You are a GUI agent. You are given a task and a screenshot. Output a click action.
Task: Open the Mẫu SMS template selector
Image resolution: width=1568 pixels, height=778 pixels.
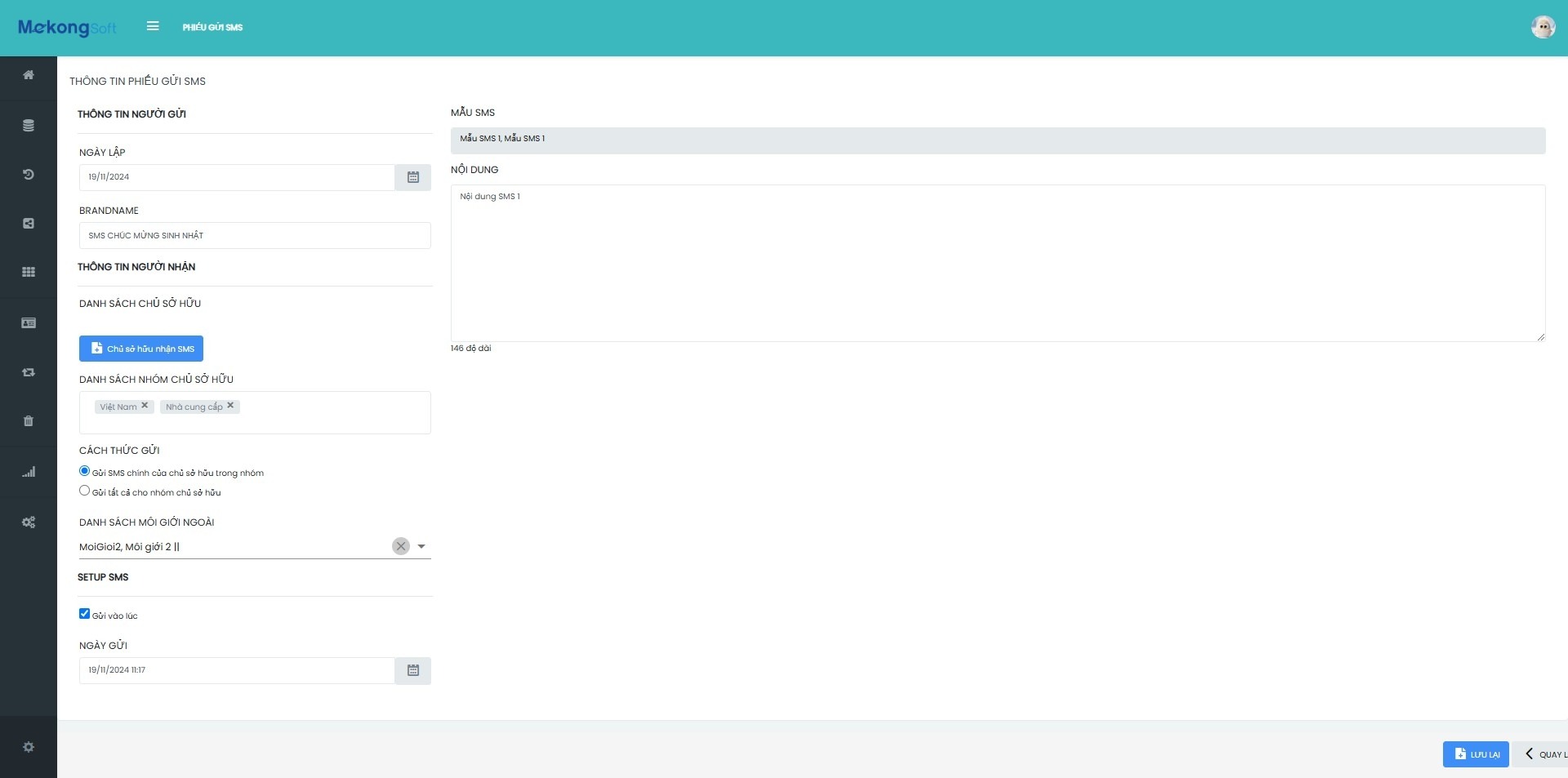tap(997, 140)
